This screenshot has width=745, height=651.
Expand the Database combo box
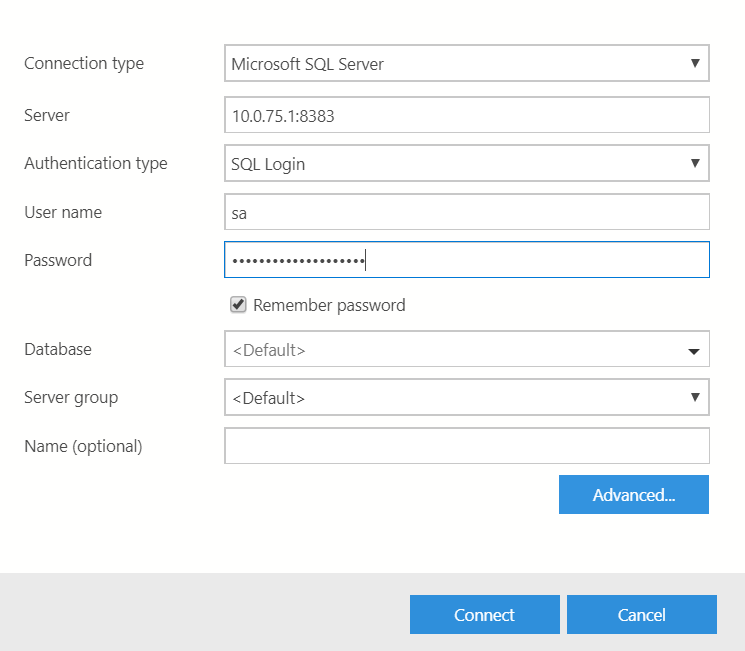pyautogui.click(x=467, y=349)
